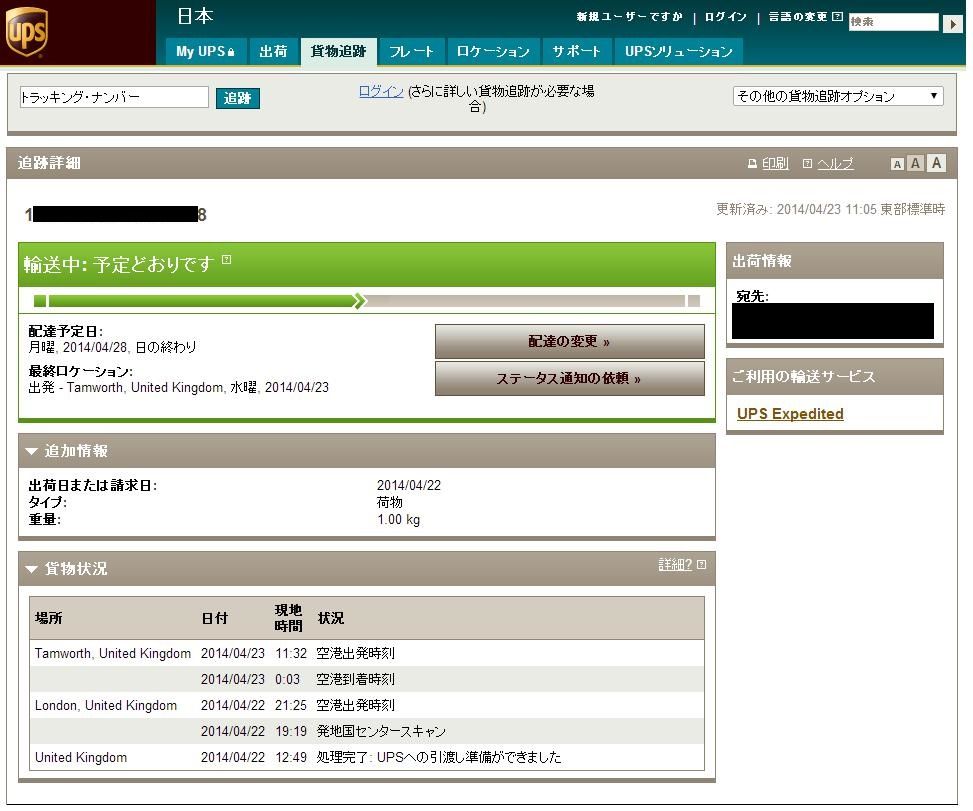This screenshot has width=973, height=811.
Task: Click the 状況 column header
Action: pos(330,618)
